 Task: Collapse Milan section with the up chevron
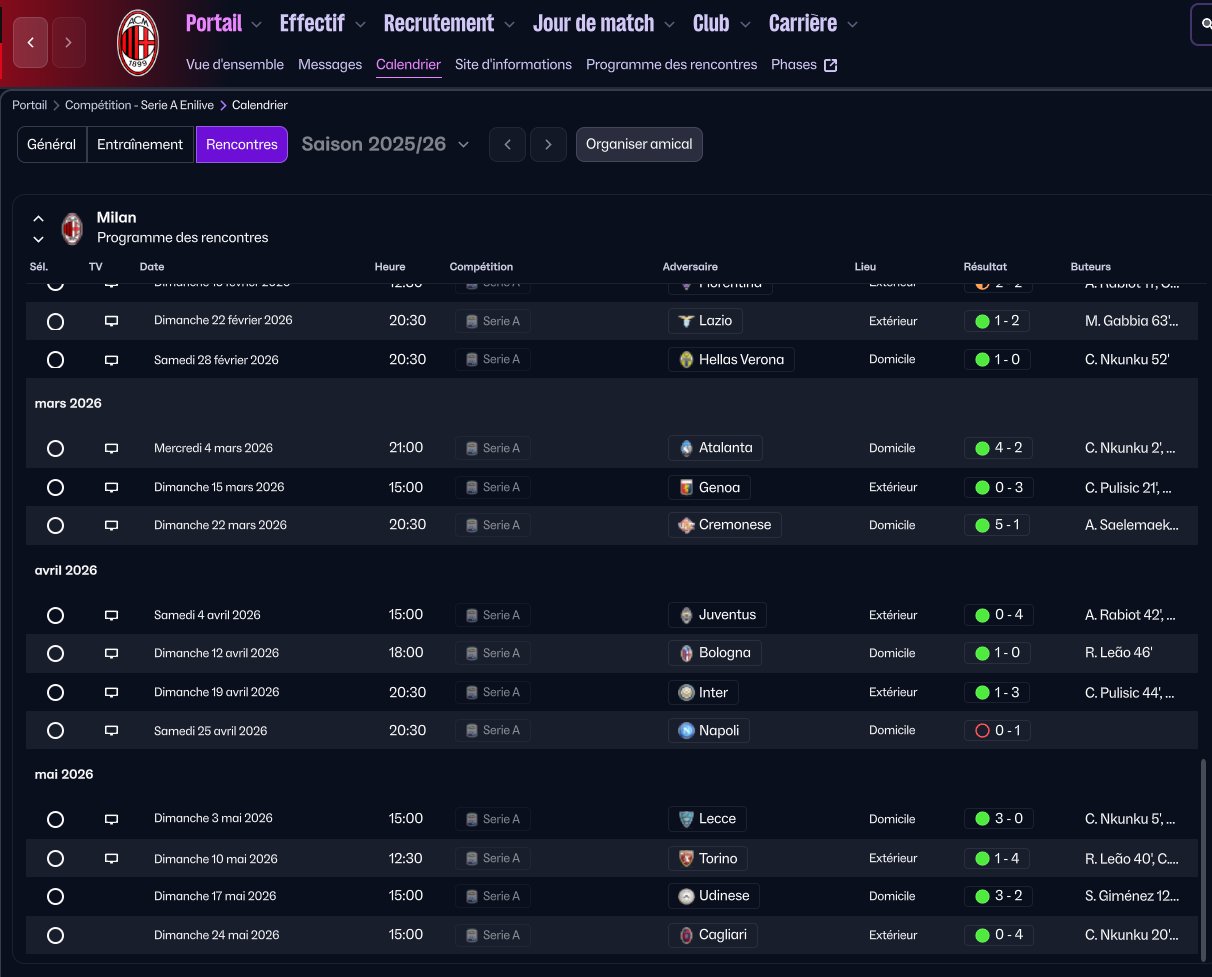[39, 218]
